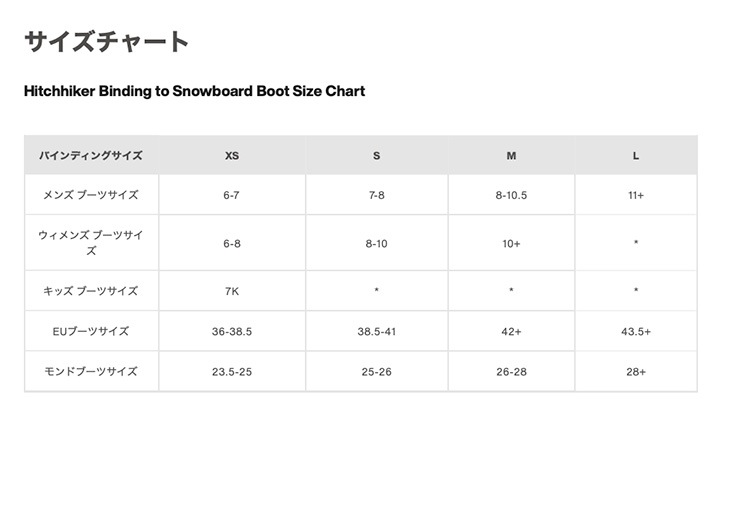Image resolution: width=730 pixels, height=529 pixels.
Task: Select the ウィメンズ ブーツサイズ row label
Action: pos(91,243)
